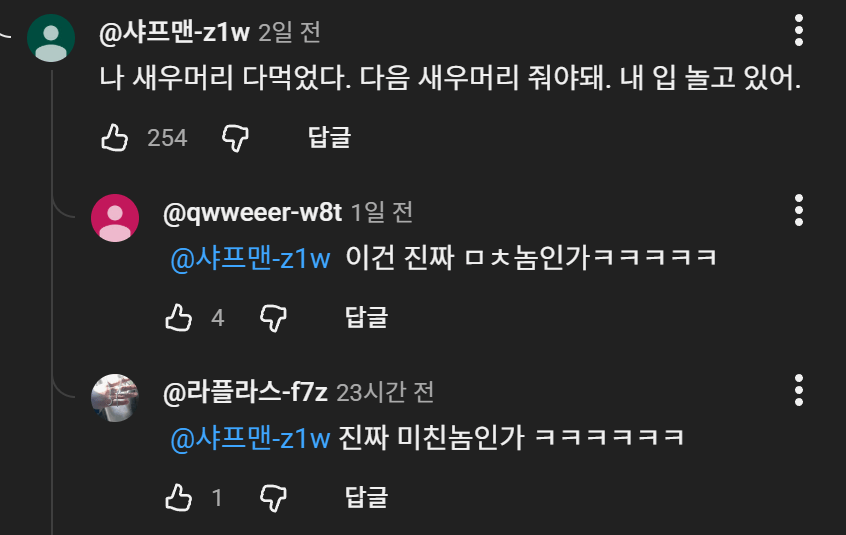The height and width of the screenshot is (535, 846).
Task: Dislike the reply by @라플라스-f7z
Action: 273,497
